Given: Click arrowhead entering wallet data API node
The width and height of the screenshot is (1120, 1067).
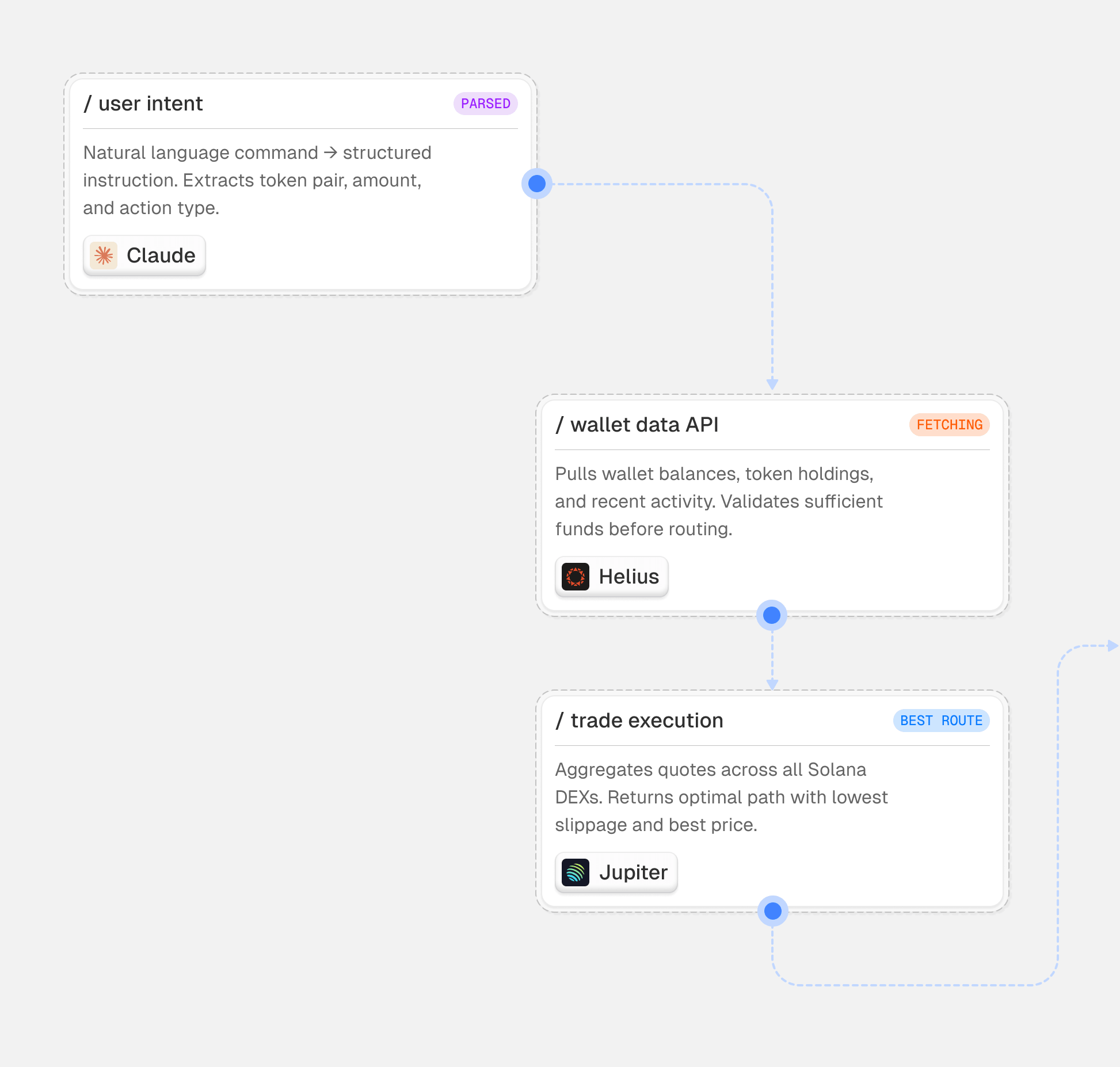Looking at the screenshot, I should pos(772,384).
